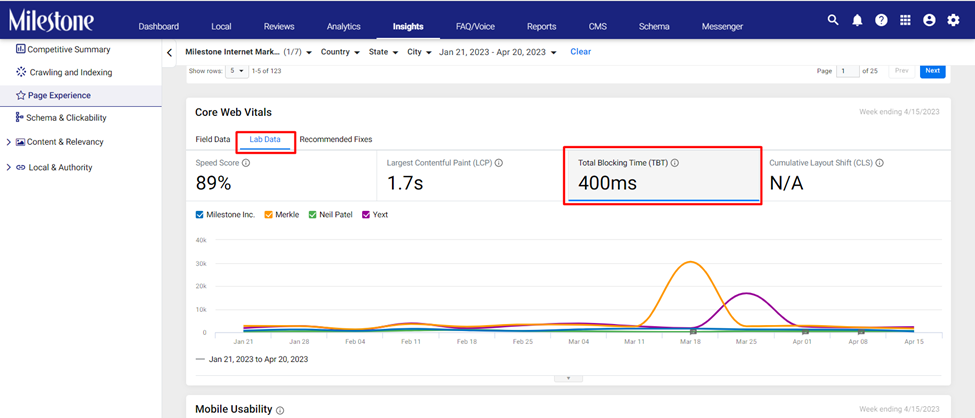The width and height of the screenshot is (975, 418).
Task: Open the notifications bell
Action: [857, 20]
